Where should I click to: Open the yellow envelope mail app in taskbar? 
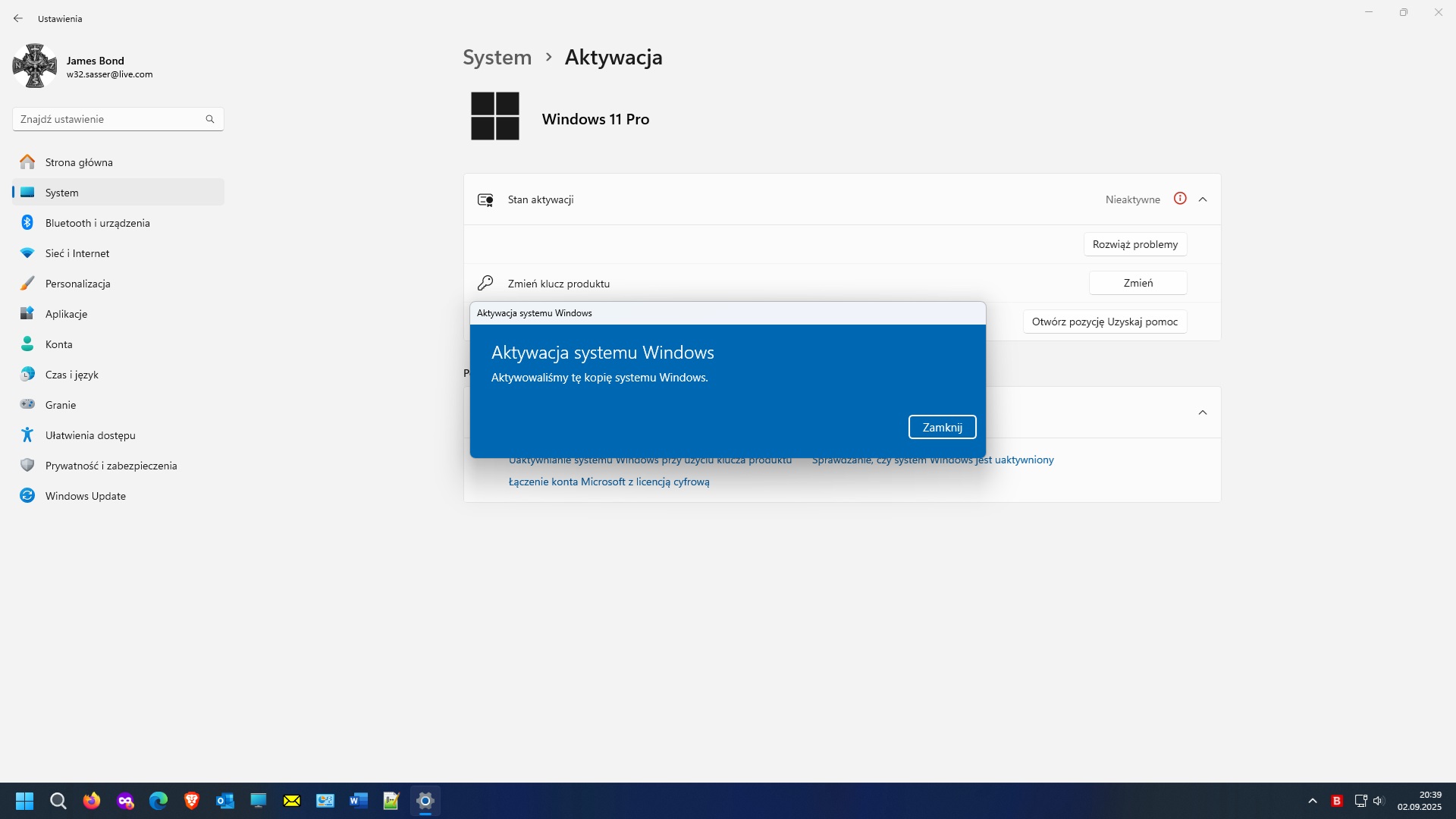[x=292, y=801]
